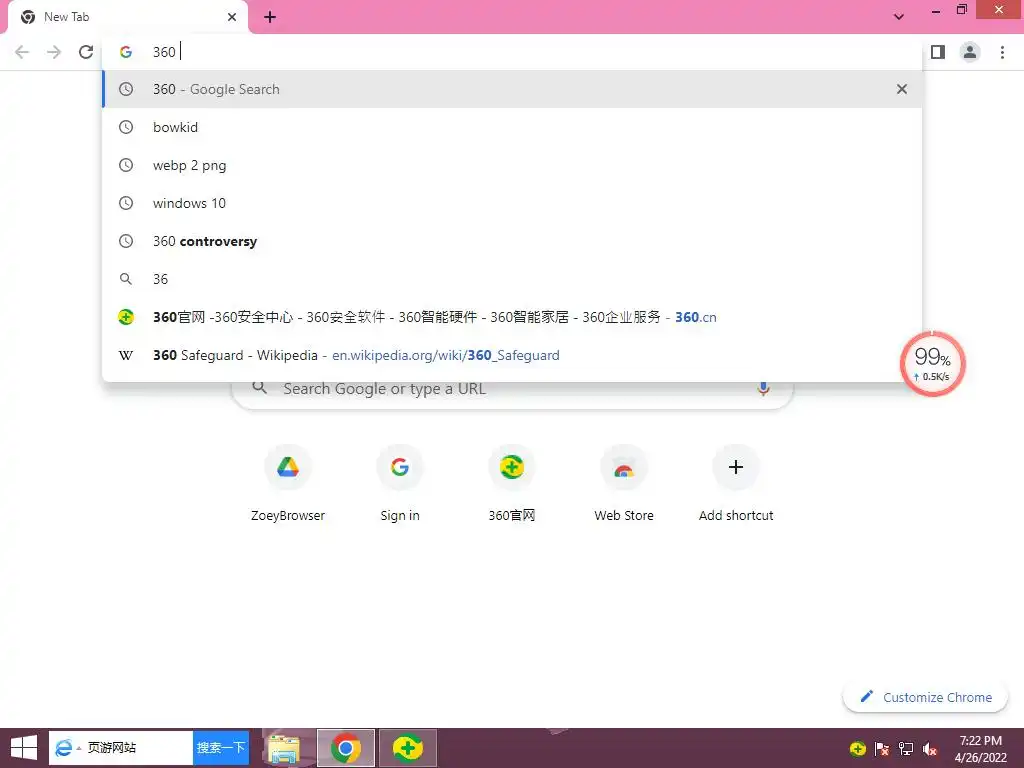Click the Internet Explorer icon in taskbar search
The image size is (1024, 768).
pyautogui.click(x=64, y=748)
